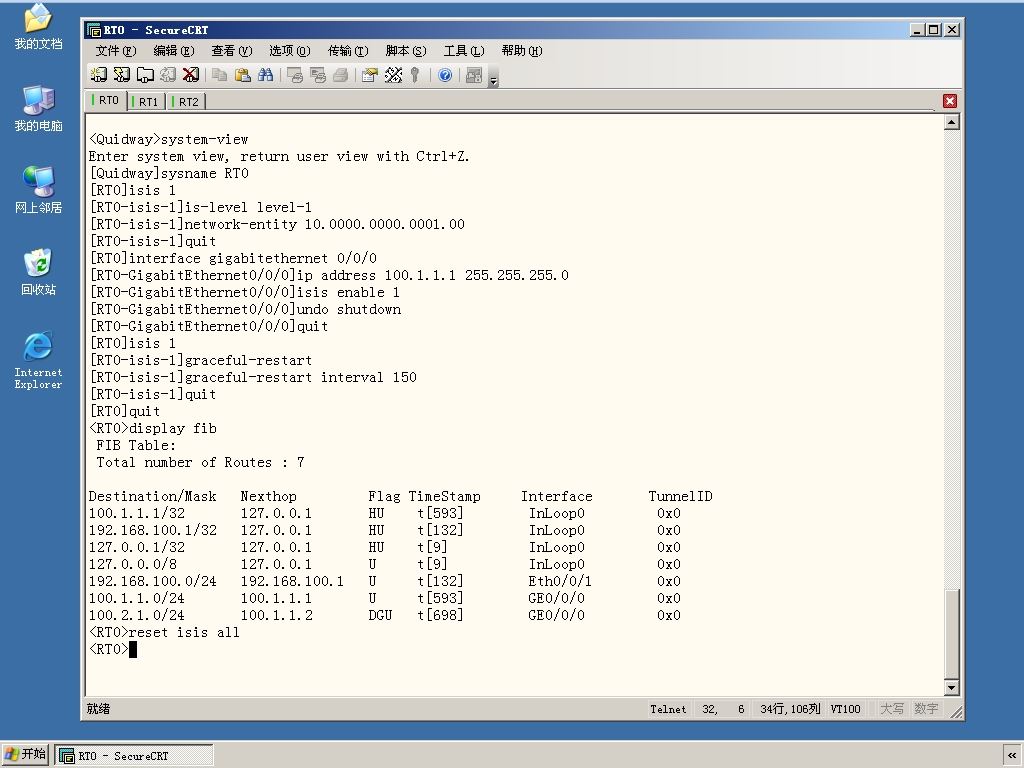Click the terminal cursor prompt
Screen dimensions: 1024x768
coord(133,649)
